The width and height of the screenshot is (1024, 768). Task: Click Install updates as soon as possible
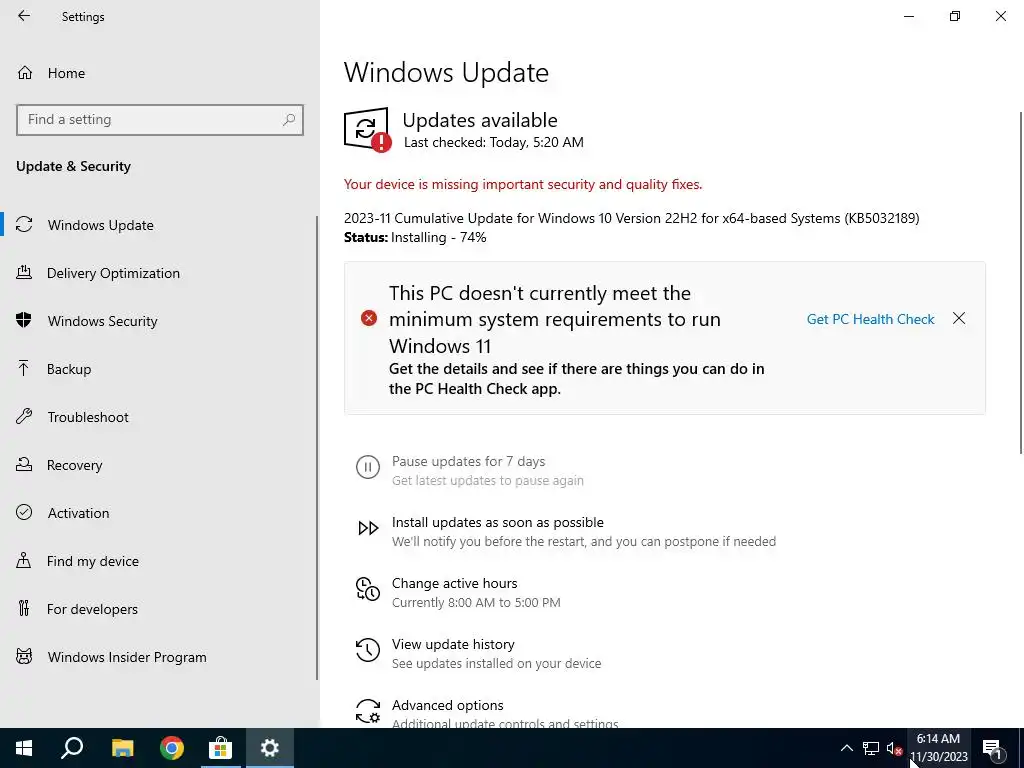click(x=498, y=522)
